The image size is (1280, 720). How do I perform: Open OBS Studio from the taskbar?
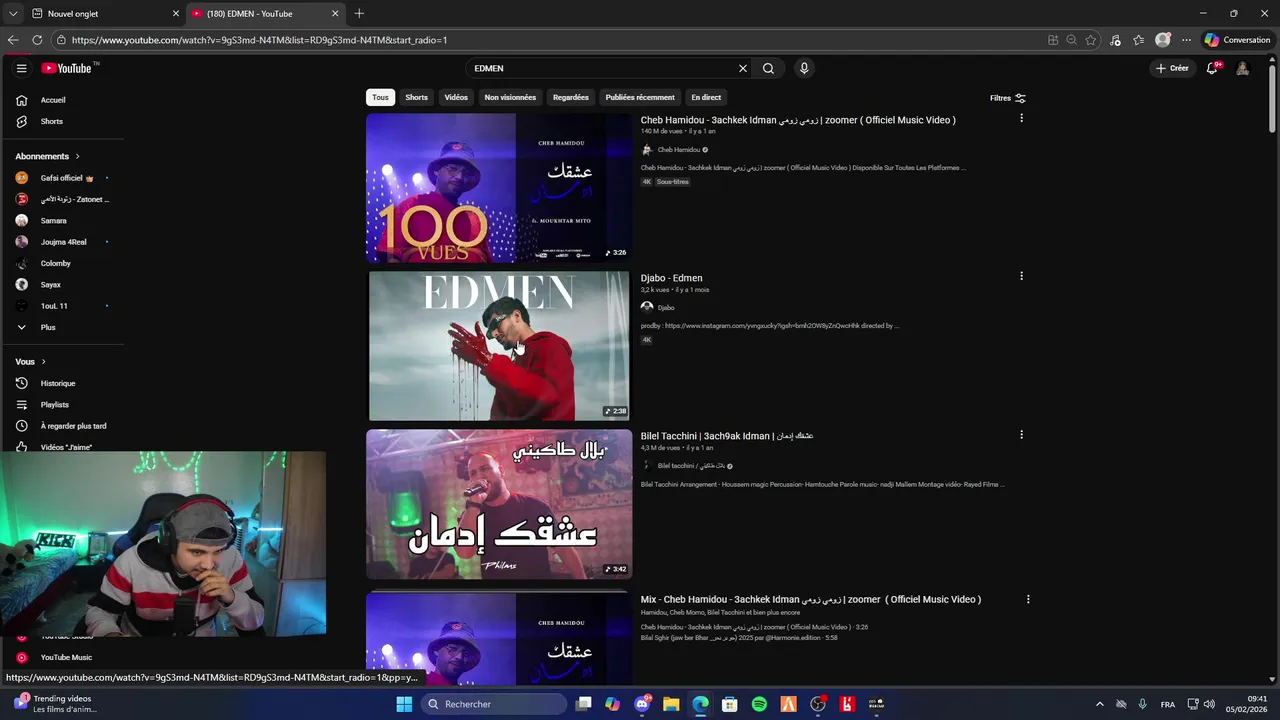pos(818,704)
